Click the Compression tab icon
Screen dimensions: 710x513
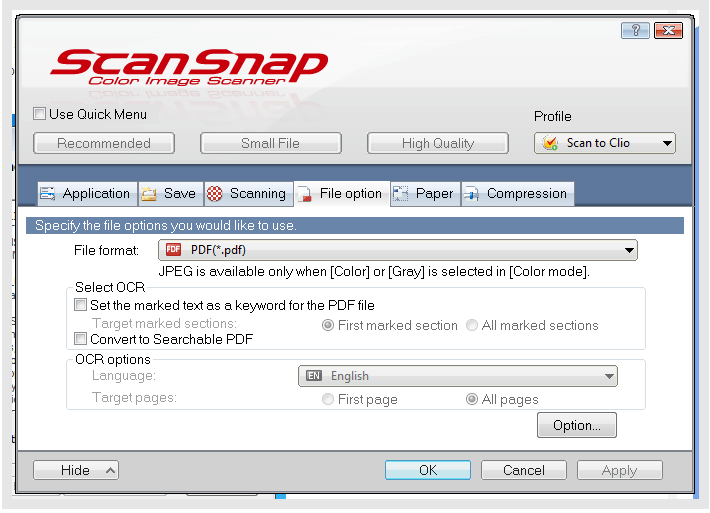471,194
